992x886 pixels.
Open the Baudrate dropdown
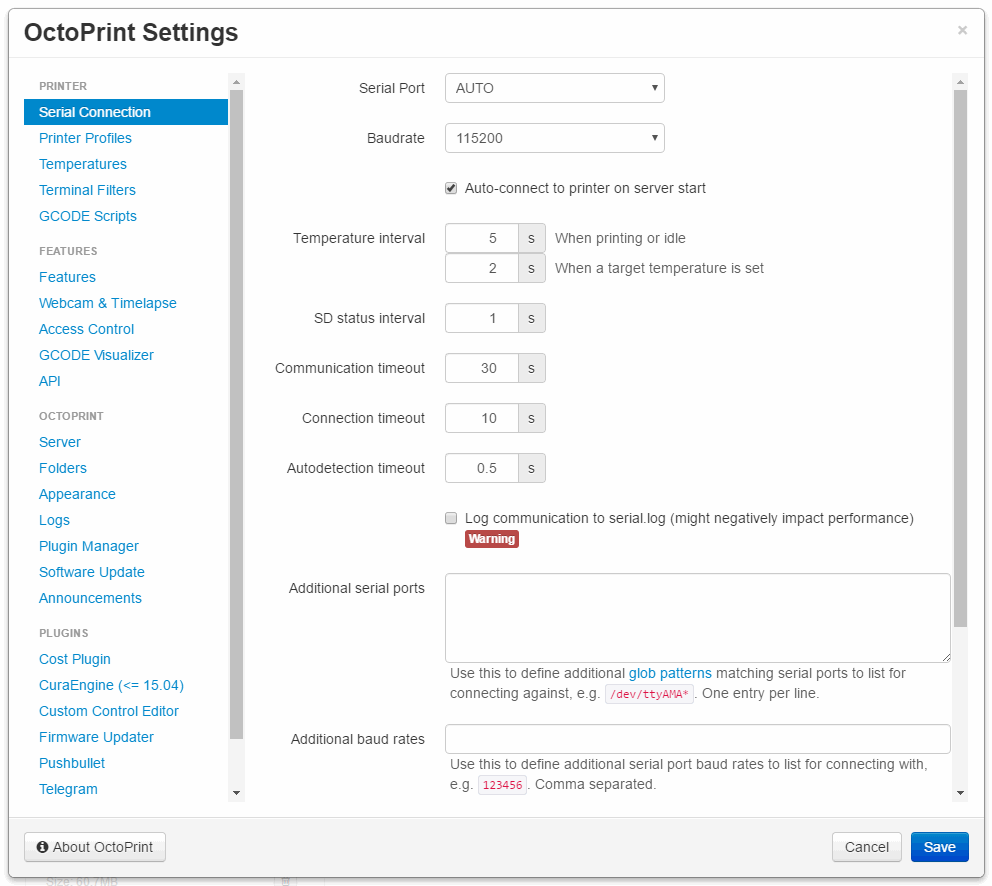[555, 138]
